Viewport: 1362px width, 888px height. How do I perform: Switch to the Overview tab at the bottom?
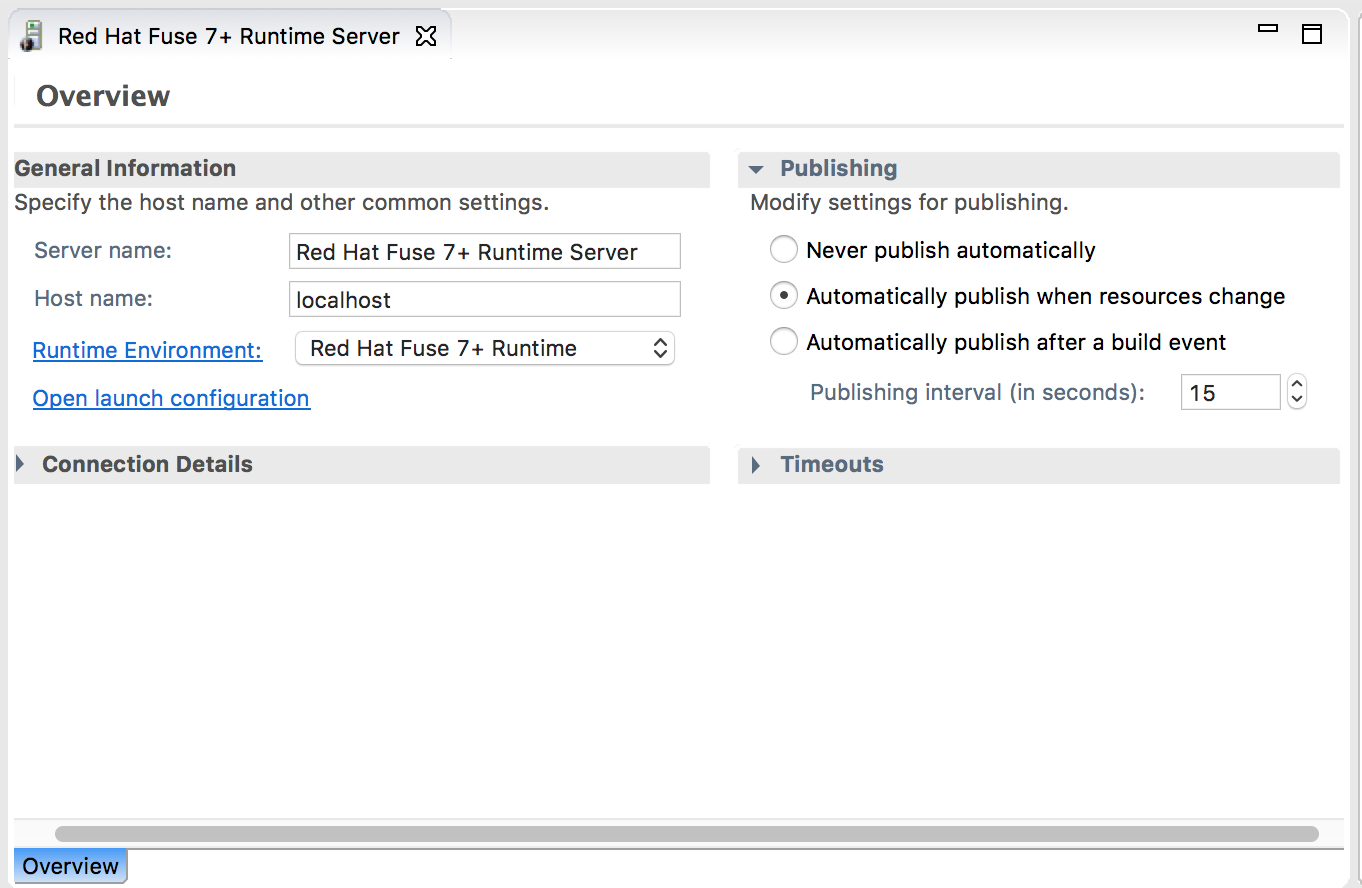(x=71, y=866)
